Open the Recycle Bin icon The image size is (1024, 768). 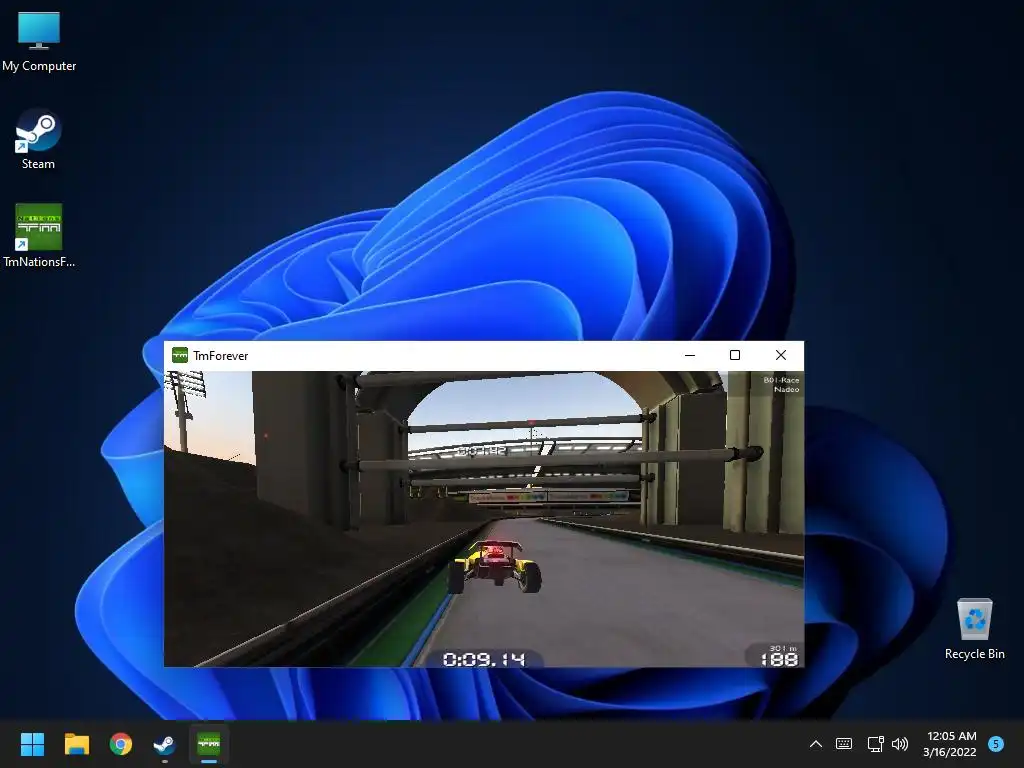coord(974,629)
